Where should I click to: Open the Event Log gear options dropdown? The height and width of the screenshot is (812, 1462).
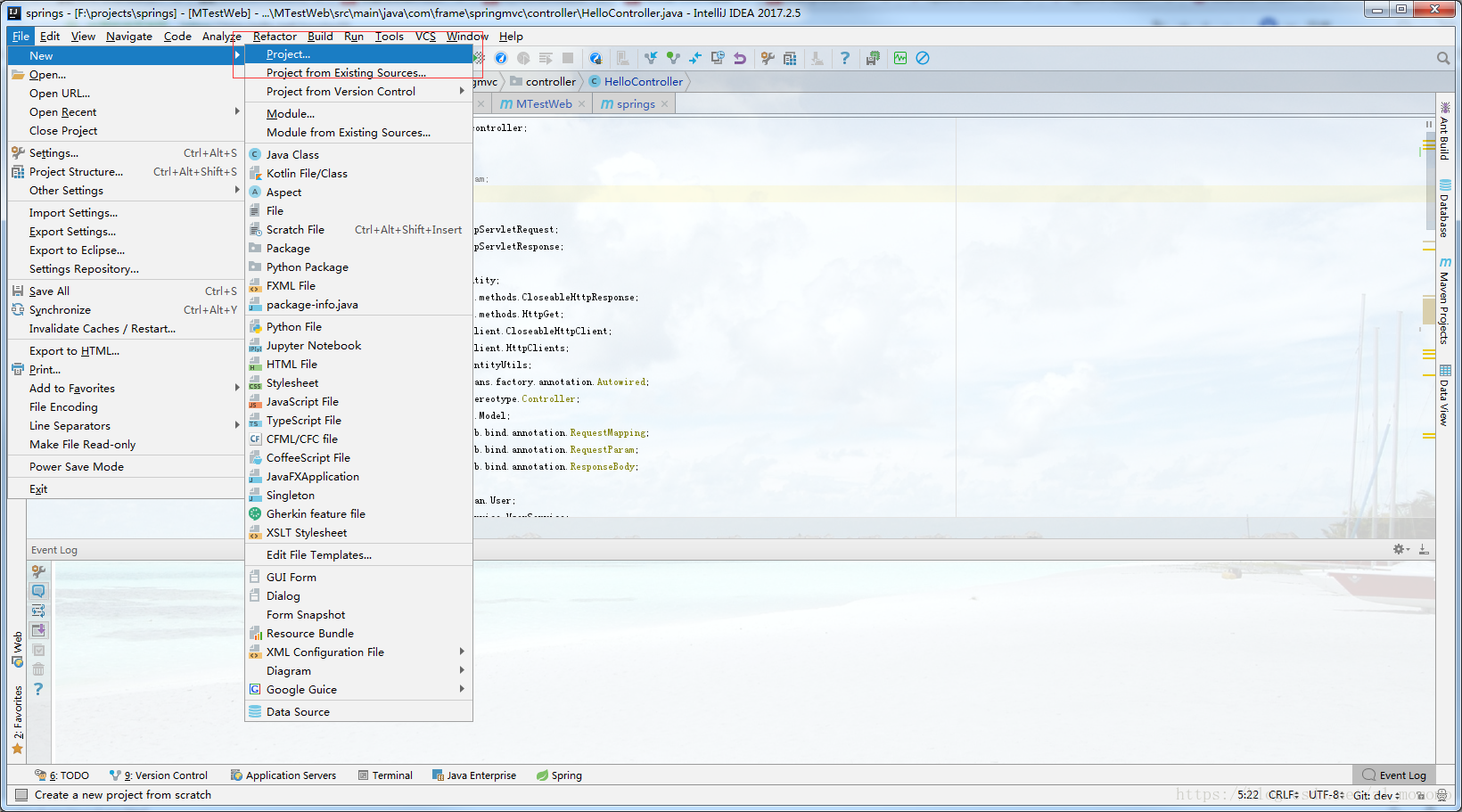click(x=1401, y=549)
